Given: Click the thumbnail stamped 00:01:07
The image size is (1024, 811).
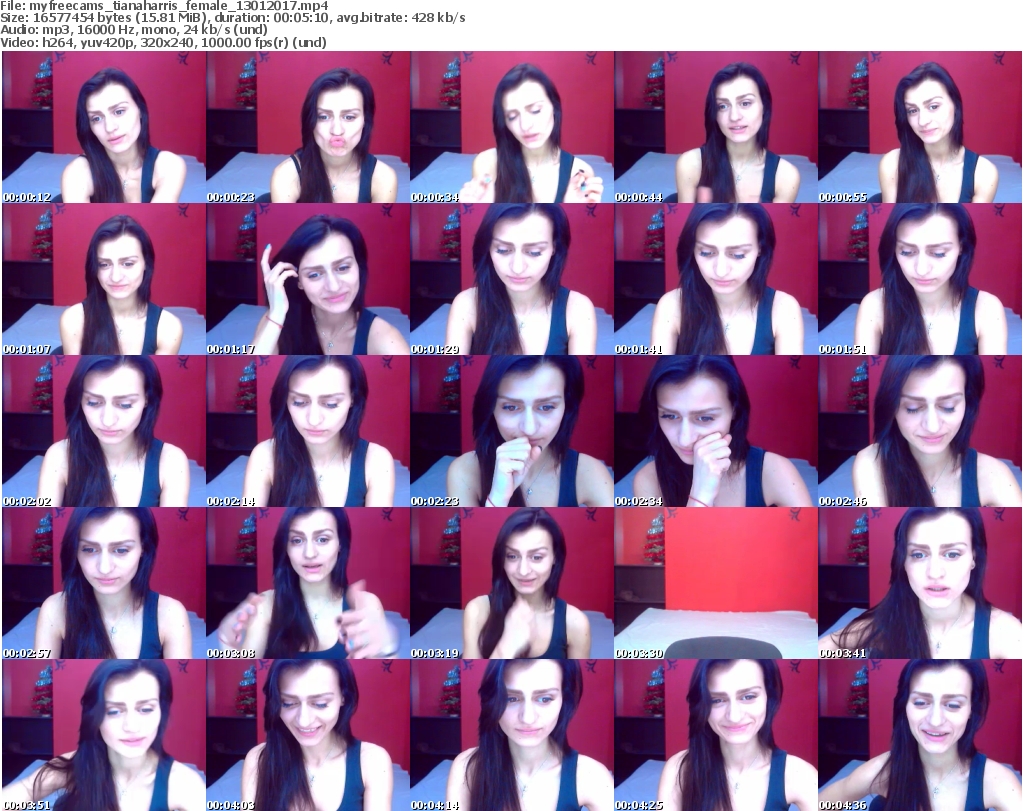Looking at the screenshot, I should coord(104,279).
